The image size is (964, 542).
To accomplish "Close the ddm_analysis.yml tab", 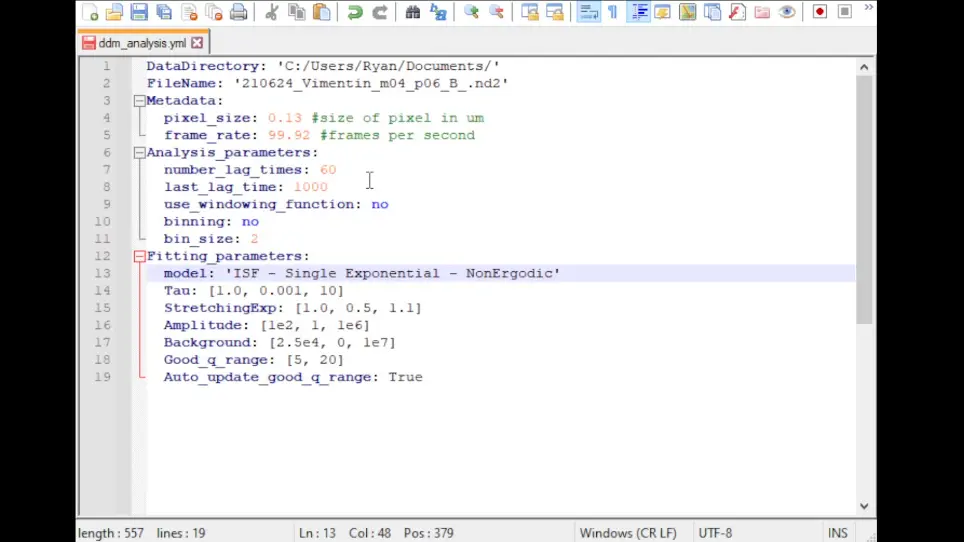I will pyautogui.click(x=197, y=43).
